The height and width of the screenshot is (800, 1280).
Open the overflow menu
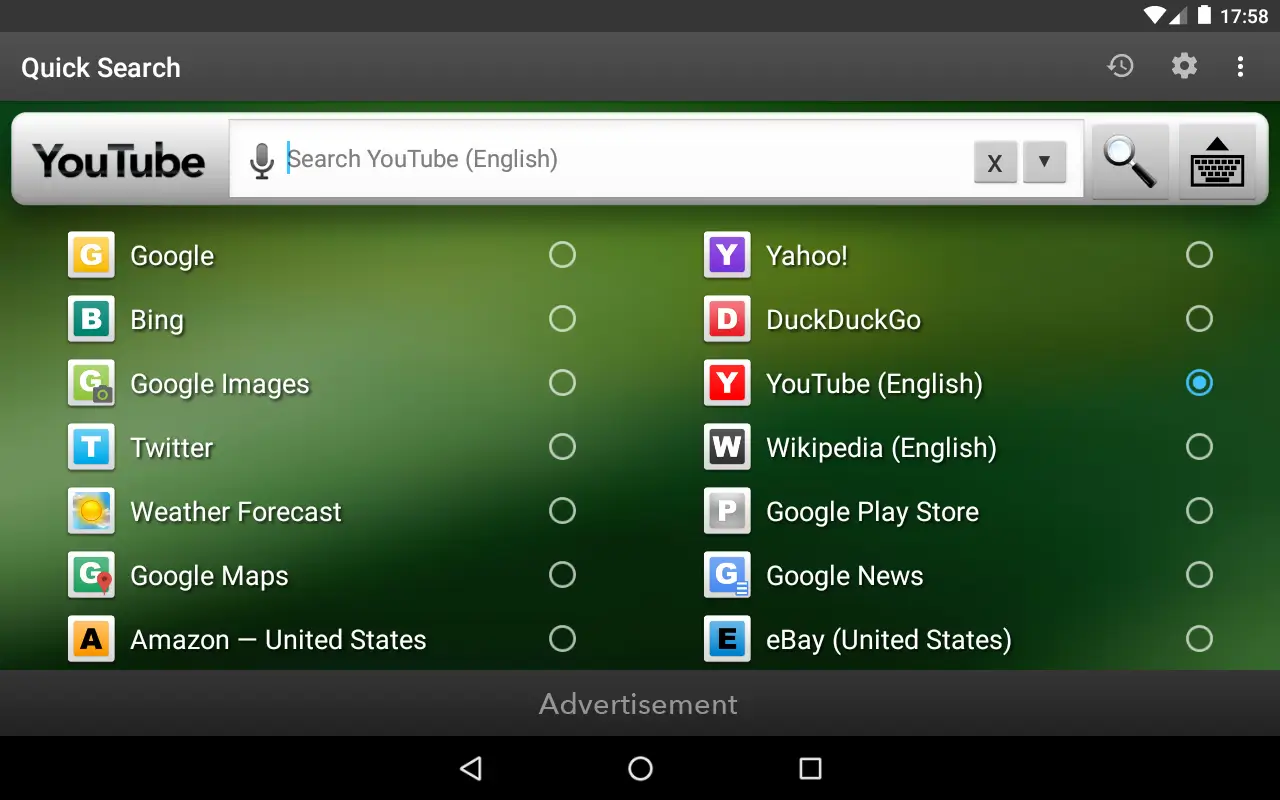[x=1240, y=66]
